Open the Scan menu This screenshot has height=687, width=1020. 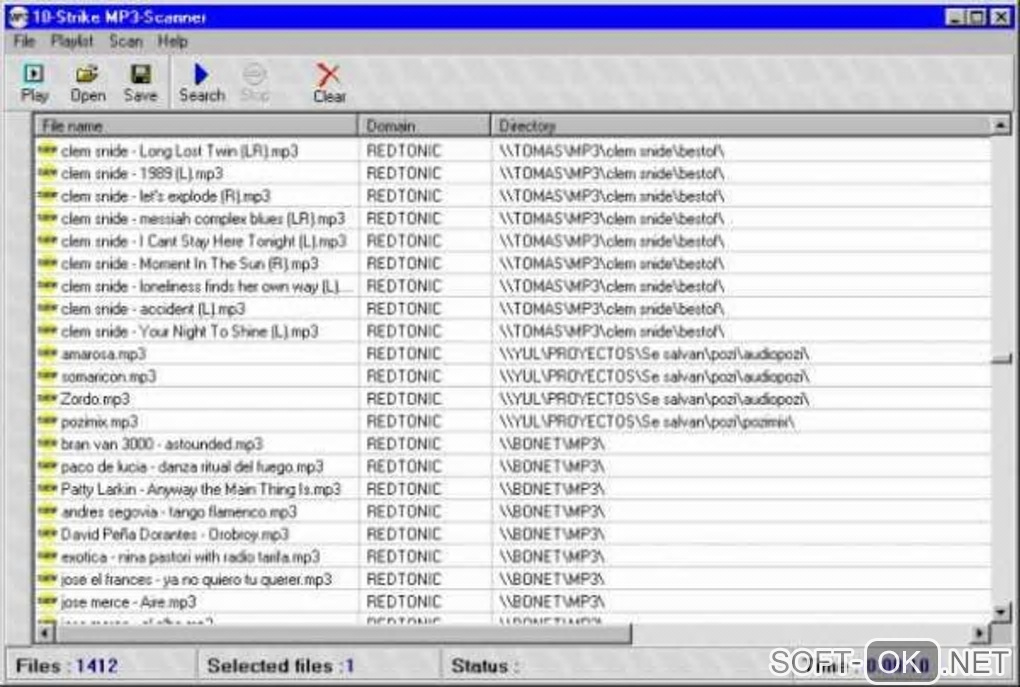pos(126,42)
